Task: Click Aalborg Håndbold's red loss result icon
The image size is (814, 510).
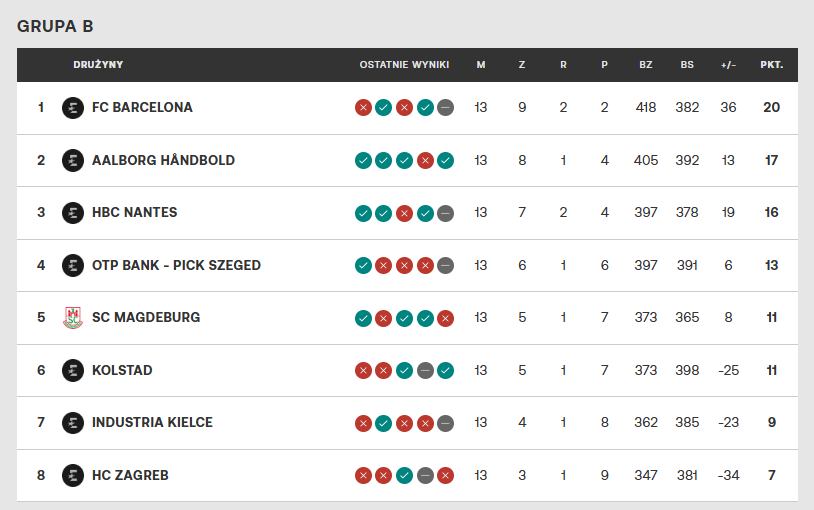Action: (425, 160)
